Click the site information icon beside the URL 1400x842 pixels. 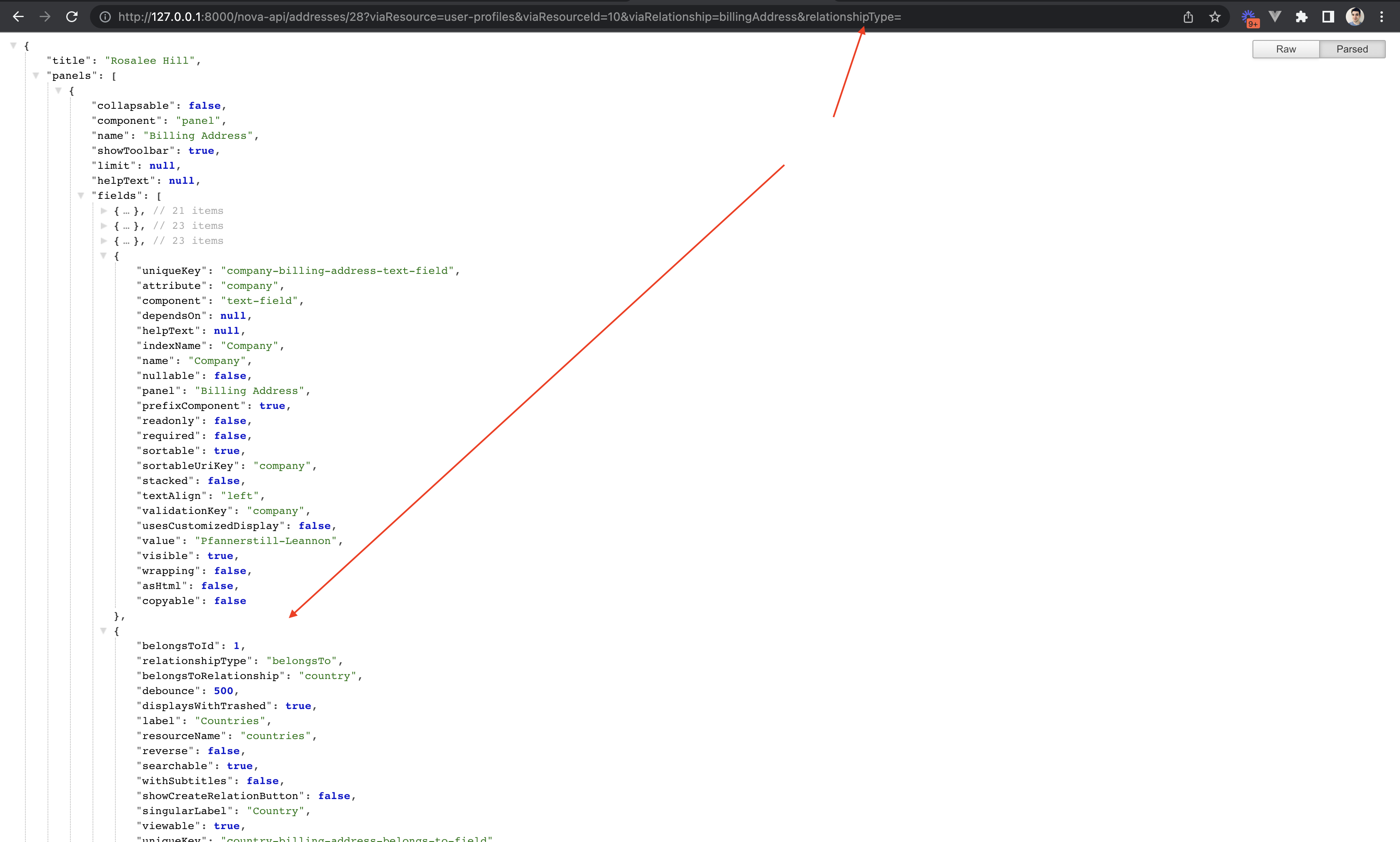[x=105, y=16]
